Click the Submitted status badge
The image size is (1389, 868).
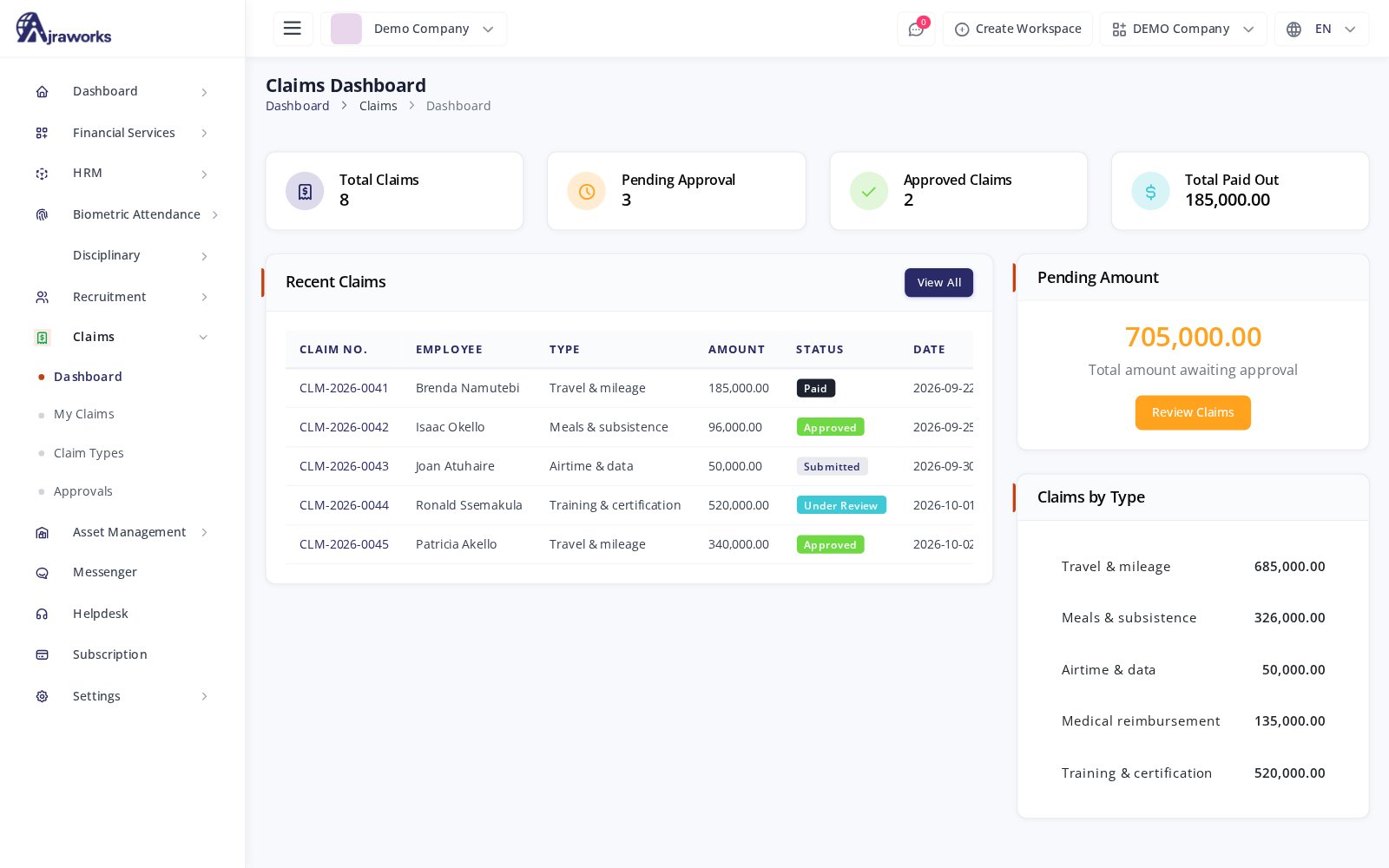pyautogui.click(x=832, y=466)
